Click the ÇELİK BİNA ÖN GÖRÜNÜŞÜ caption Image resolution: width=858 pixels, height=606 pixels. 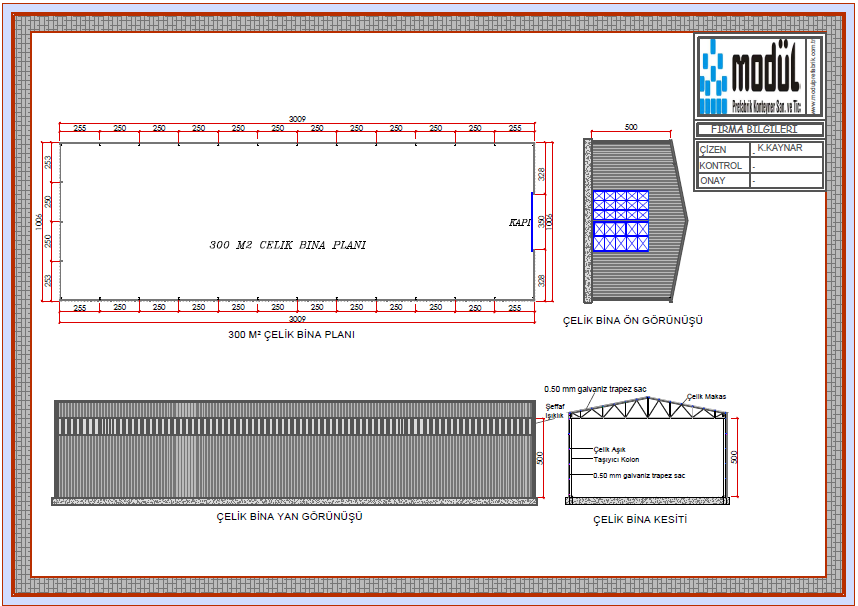coord(633,320)
